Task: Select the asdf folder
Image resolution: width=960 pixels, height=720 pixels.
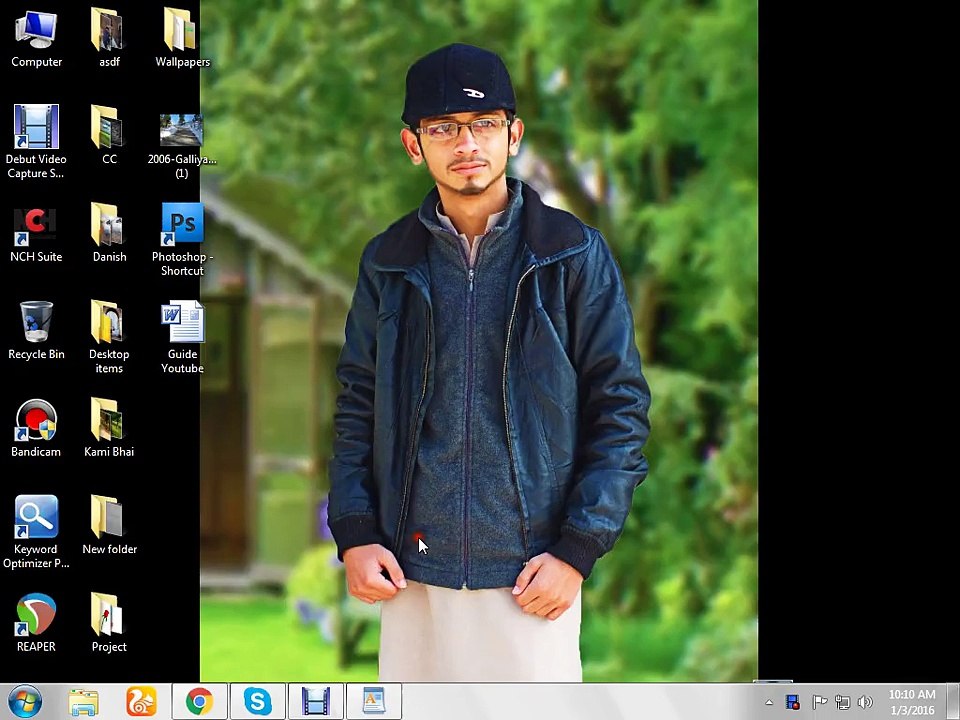Action: [109, 38]
